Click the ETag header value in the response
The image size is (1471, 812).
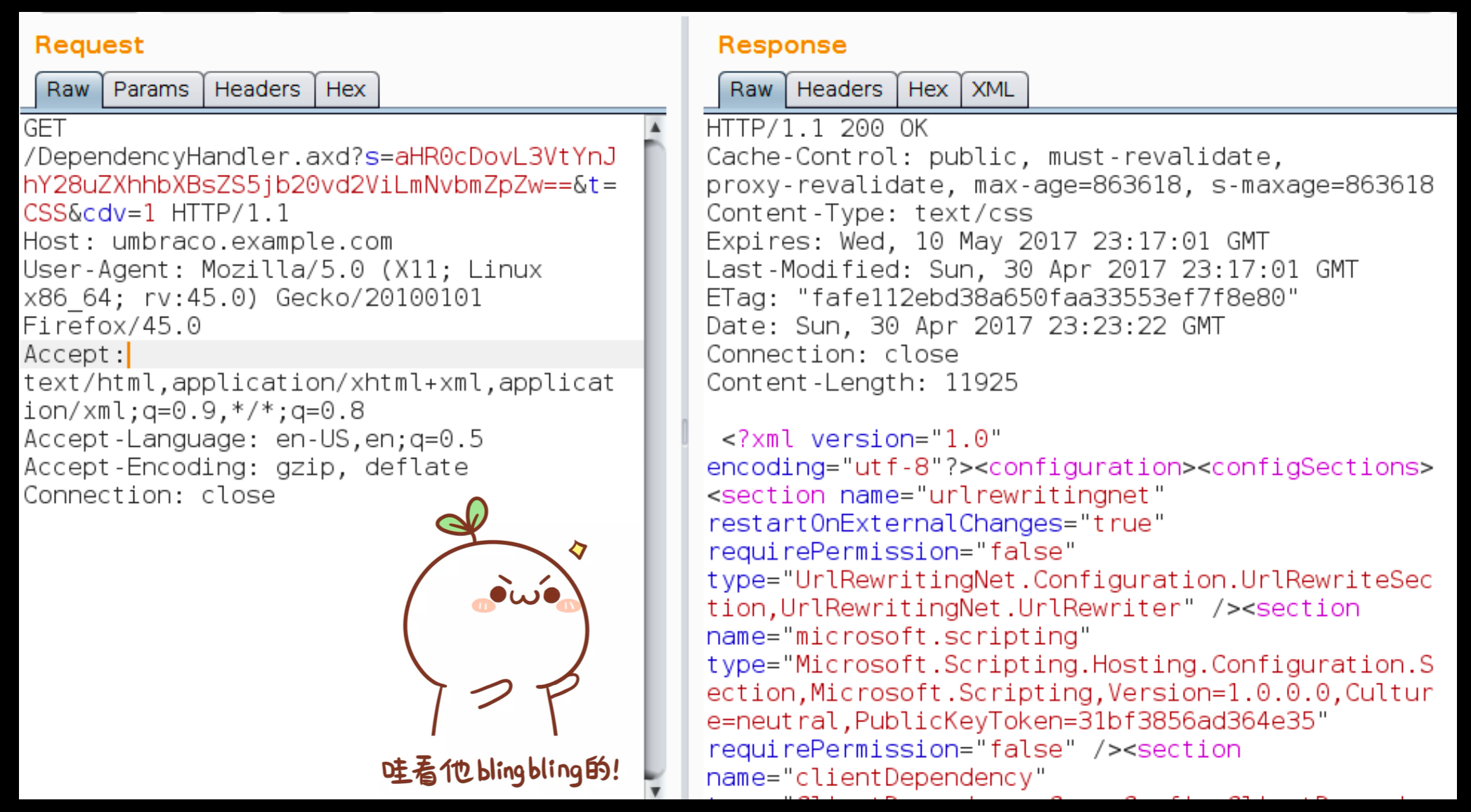[1047, 299]
